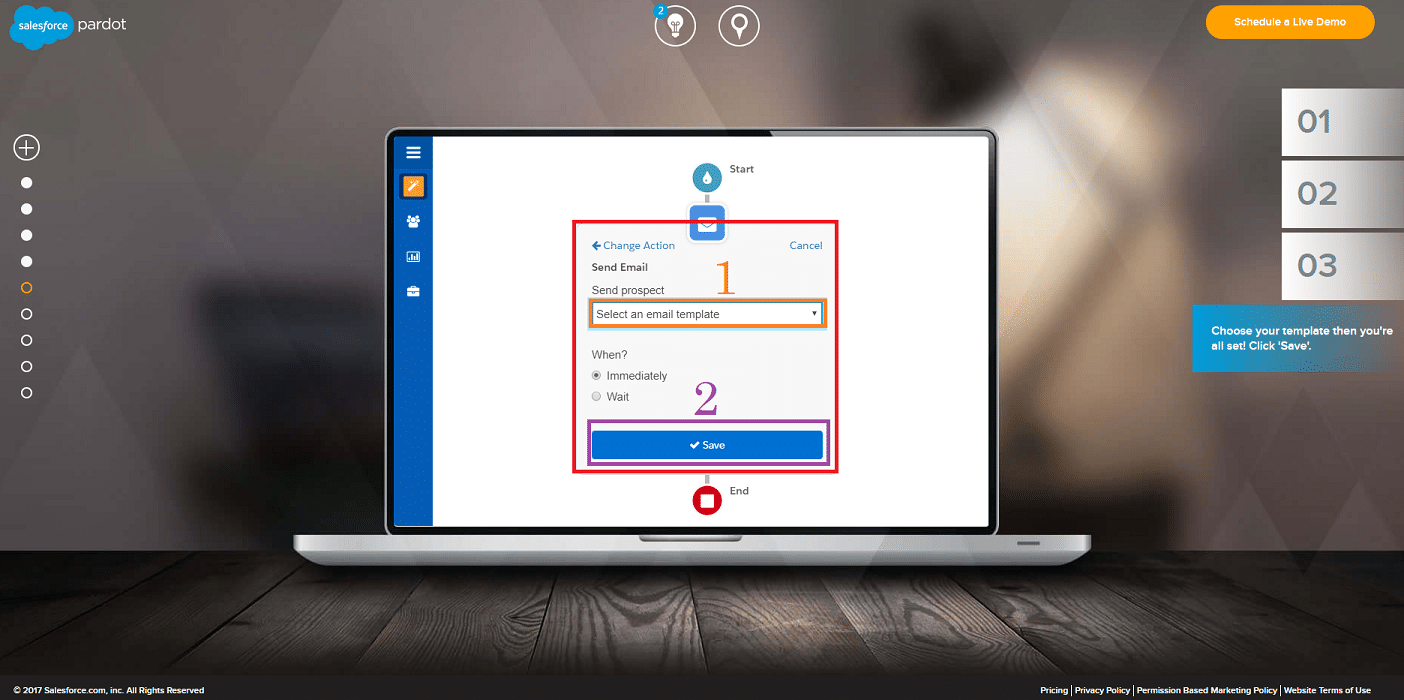Open Website Terms of Use link

1327,690
